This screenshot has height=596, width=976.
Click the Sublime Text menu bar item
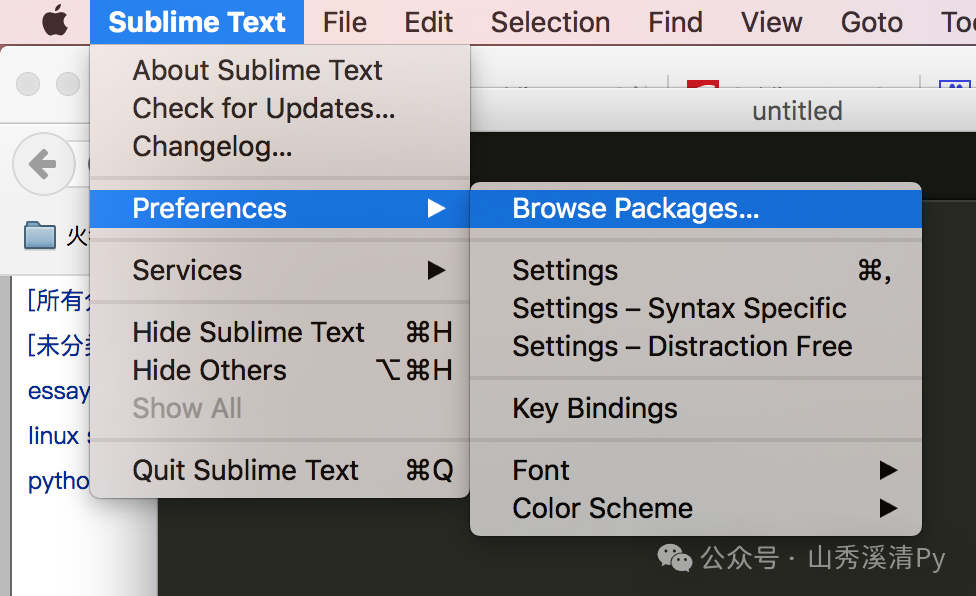pos(197,22)
